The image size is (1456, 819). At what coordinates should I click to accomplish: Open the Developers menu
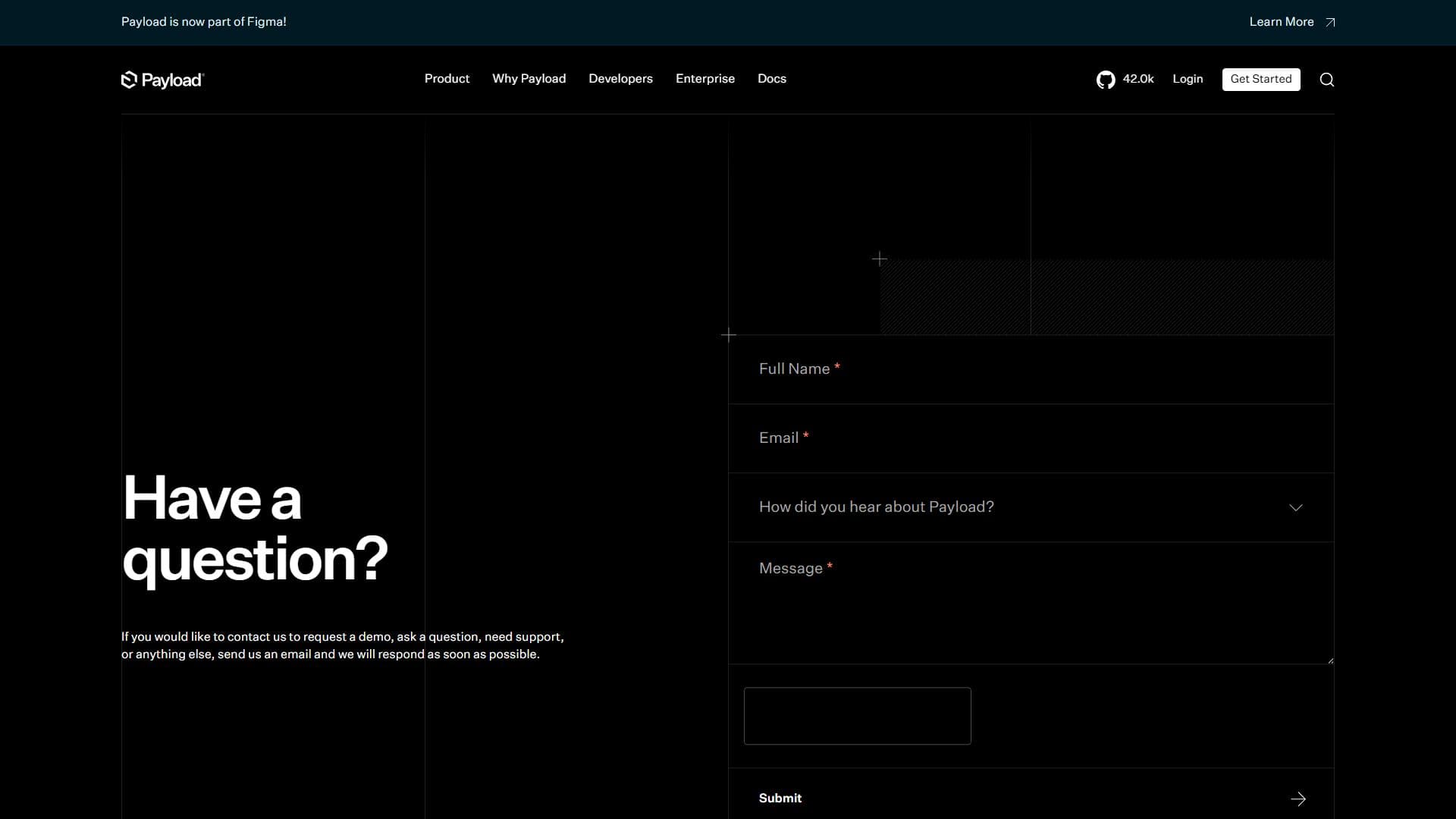click(x=620, y=79)
